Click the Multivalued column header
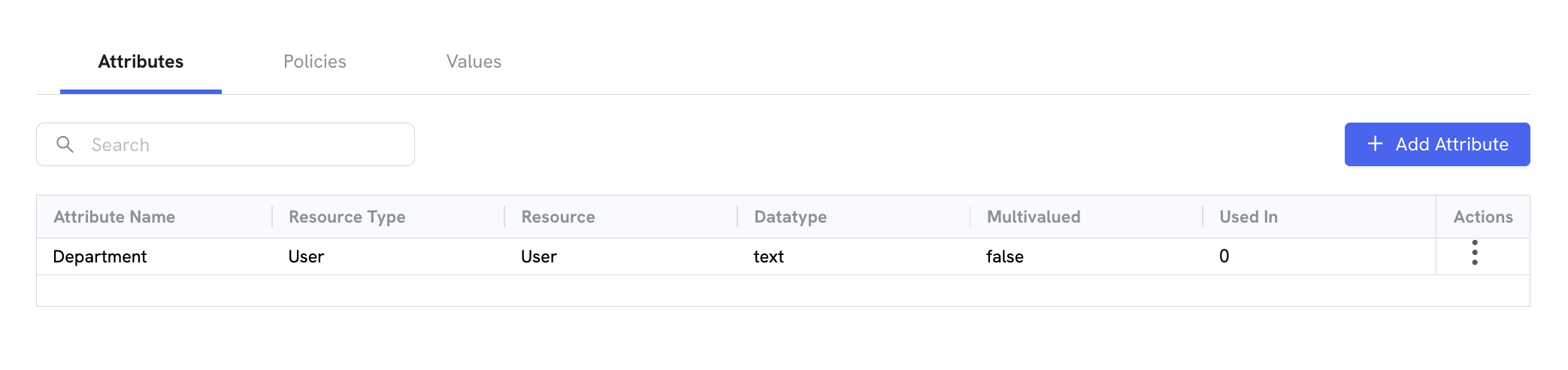Viewport: 1568px width, 370px height. coord(1034,217)
